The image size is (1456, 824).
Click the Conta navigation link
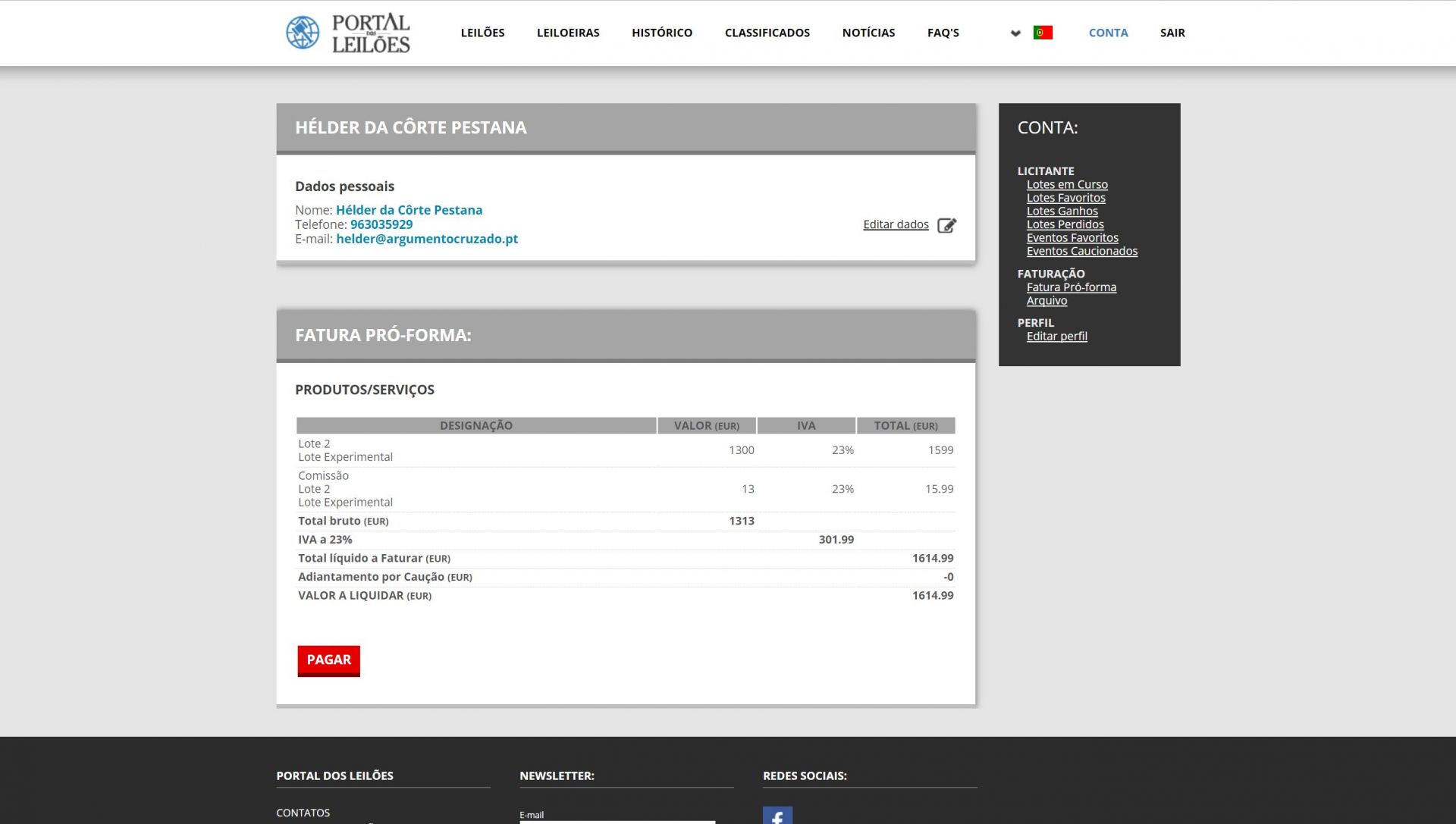click(1108, 33)
